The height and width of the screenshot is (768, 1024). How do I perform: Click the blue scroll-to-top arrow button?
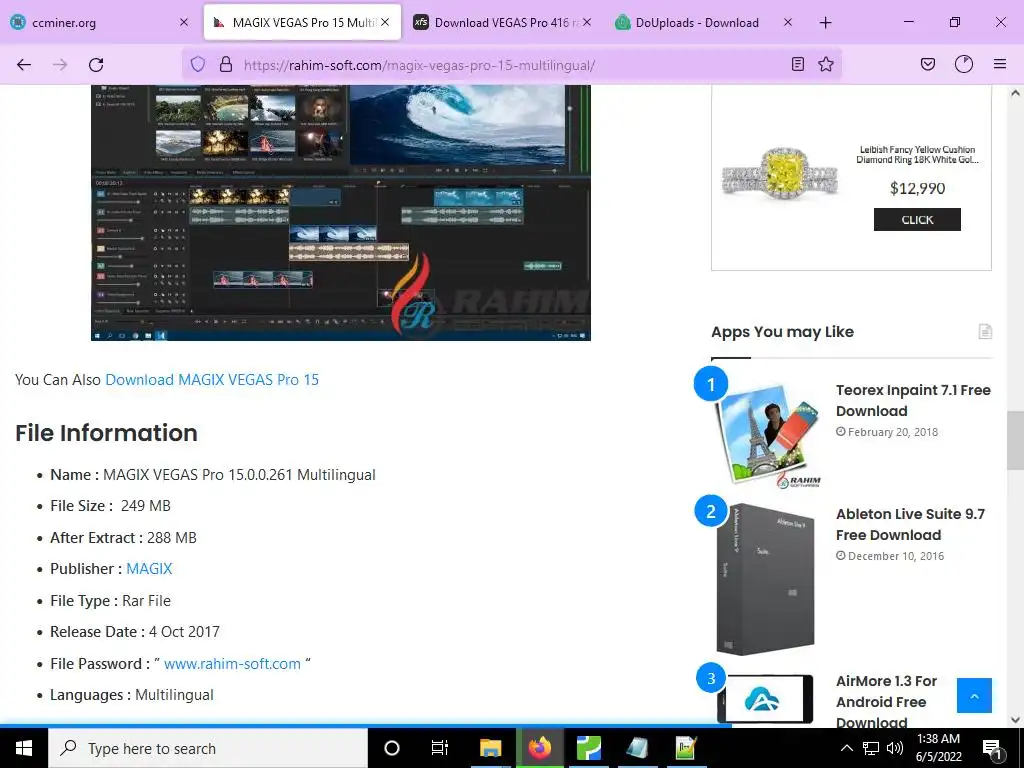click(974, 696)
